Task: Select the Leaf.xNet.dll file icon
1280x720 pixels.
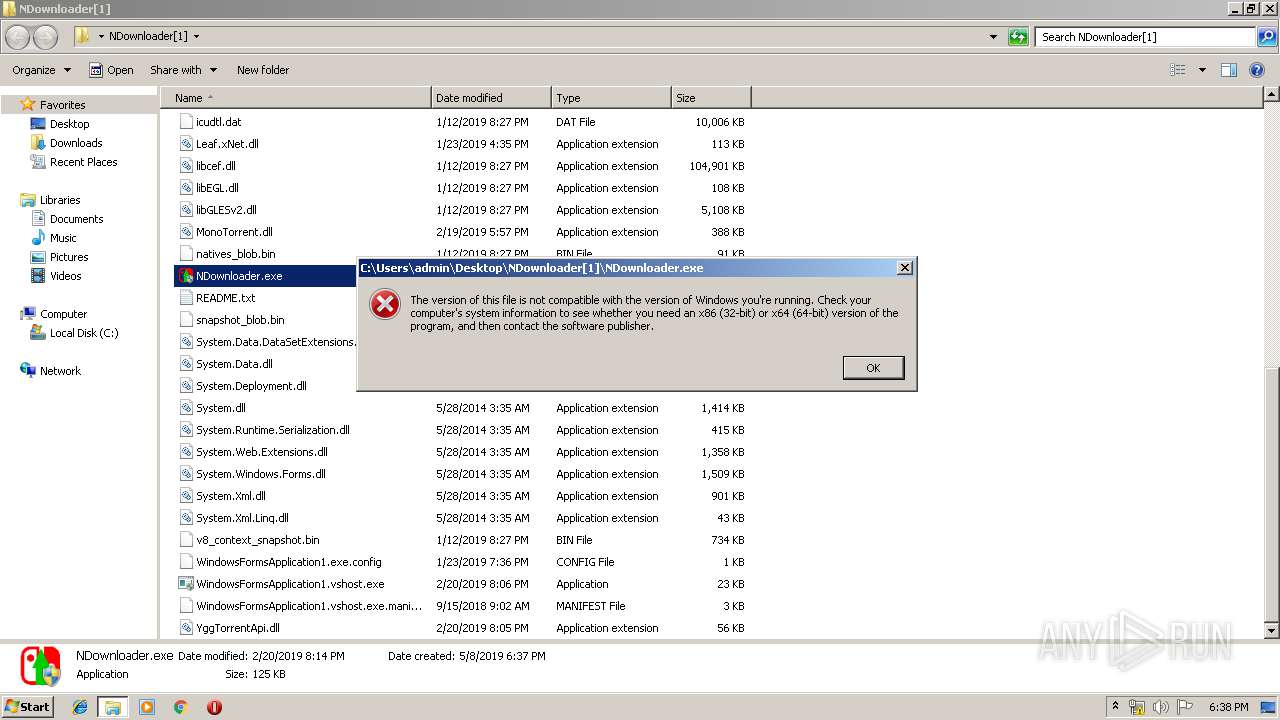Action: [x=186, y=144]
